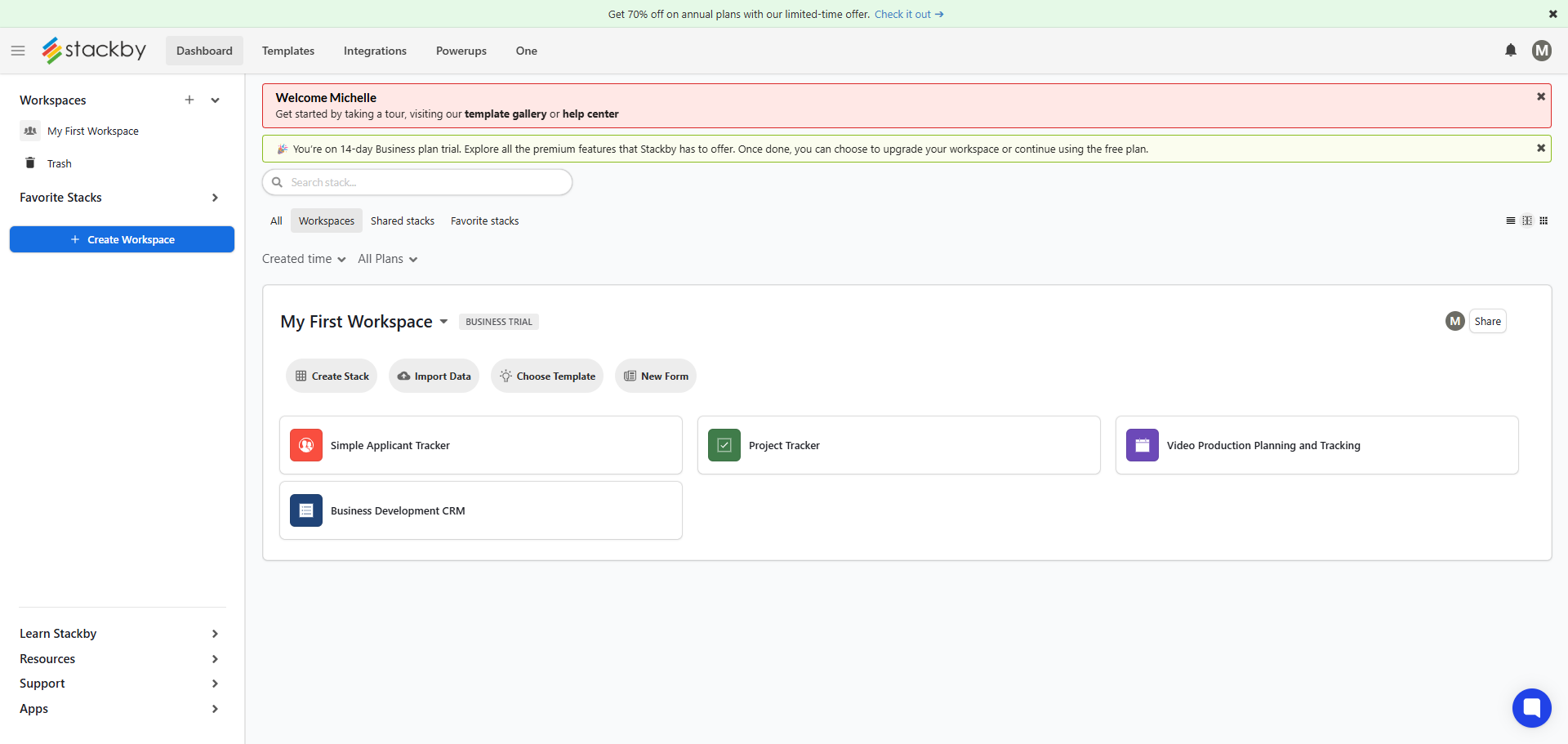
Task: Close the Business plan trial notice
Action: tap(1541, 148)
